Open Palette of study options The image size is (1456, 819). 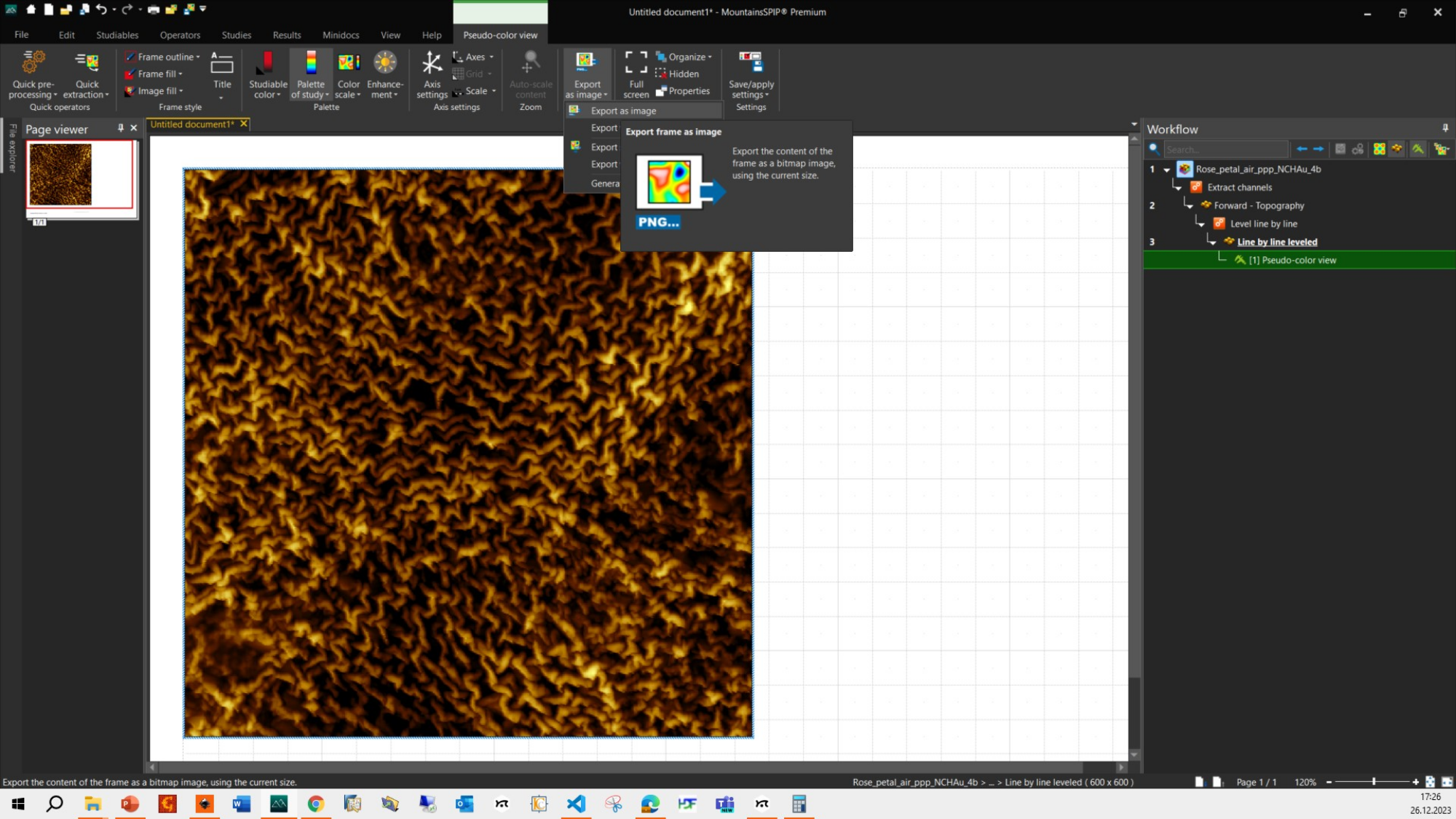[311, 74]
